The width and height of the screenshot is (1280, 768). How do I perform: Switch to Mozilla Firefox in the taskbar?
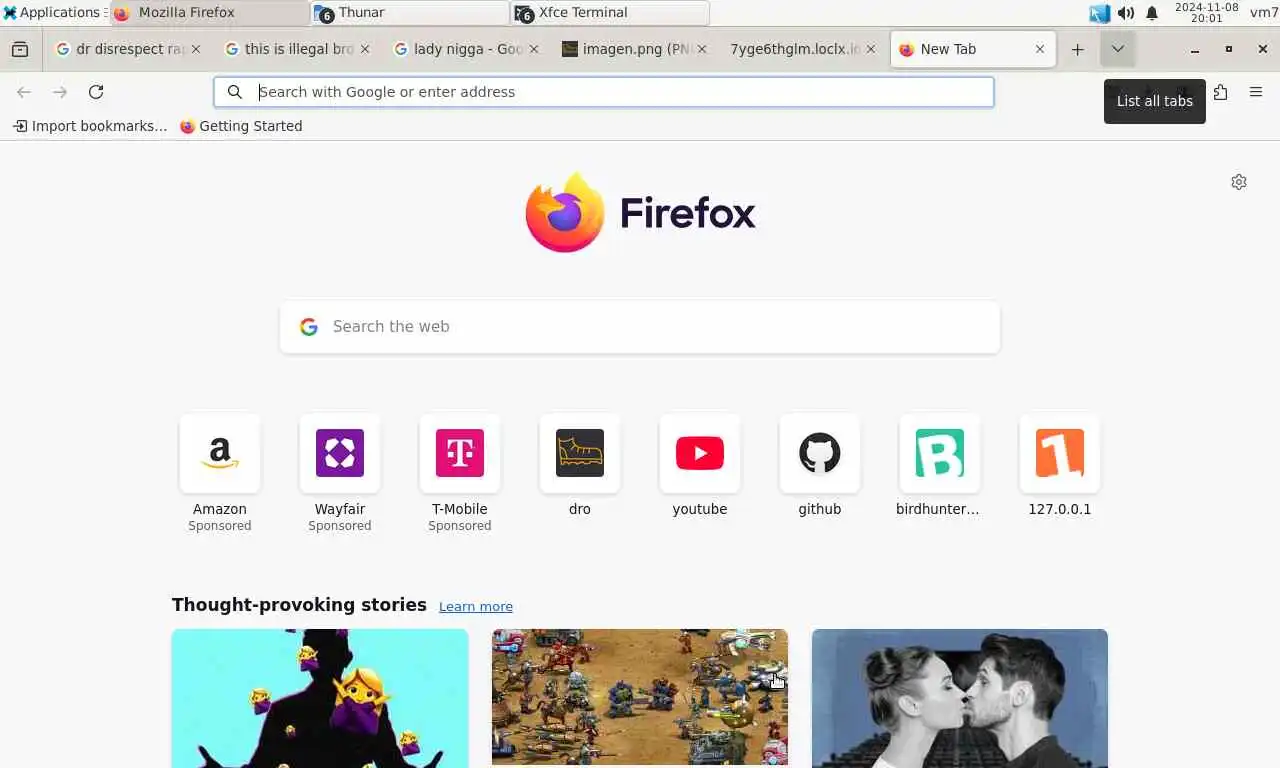(x=209, y=13)
